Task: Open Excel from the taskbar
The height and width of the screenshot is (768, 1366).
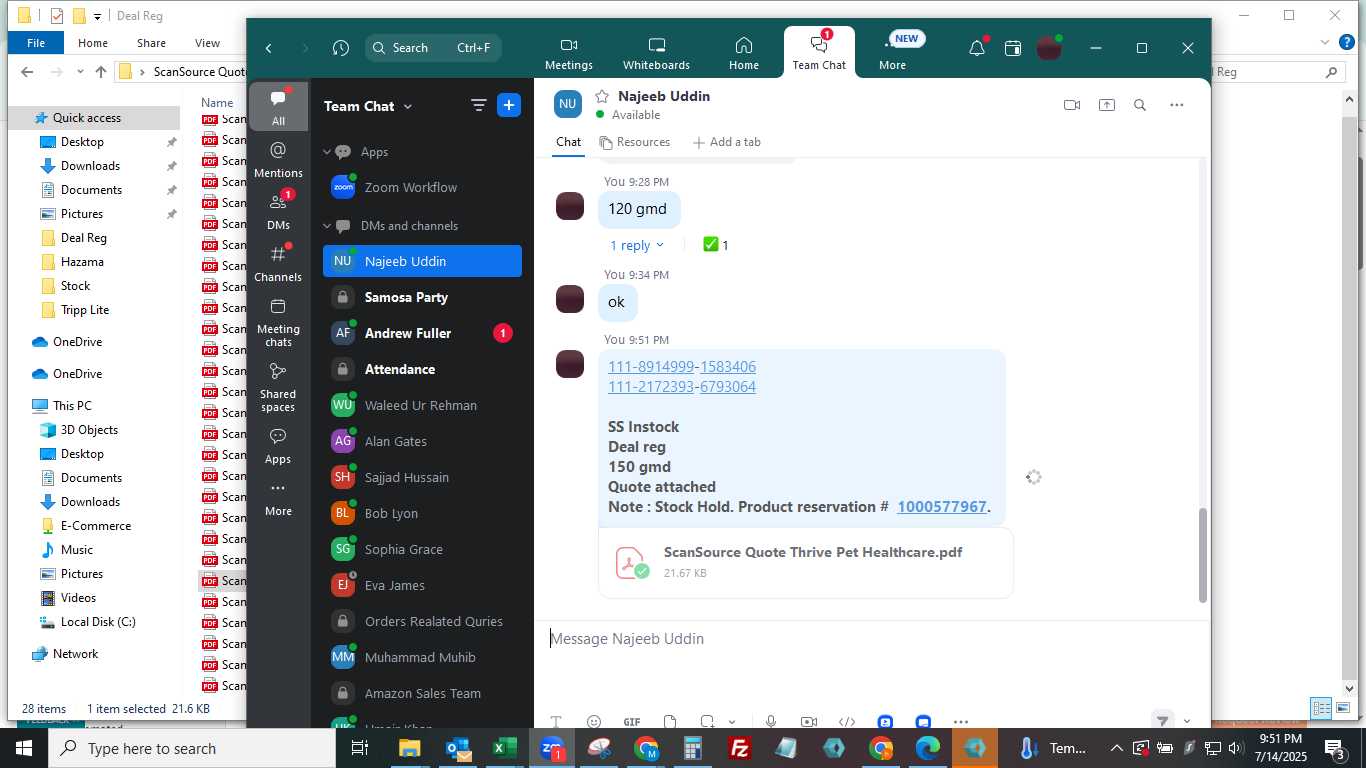Action: (x=504, y=748)
